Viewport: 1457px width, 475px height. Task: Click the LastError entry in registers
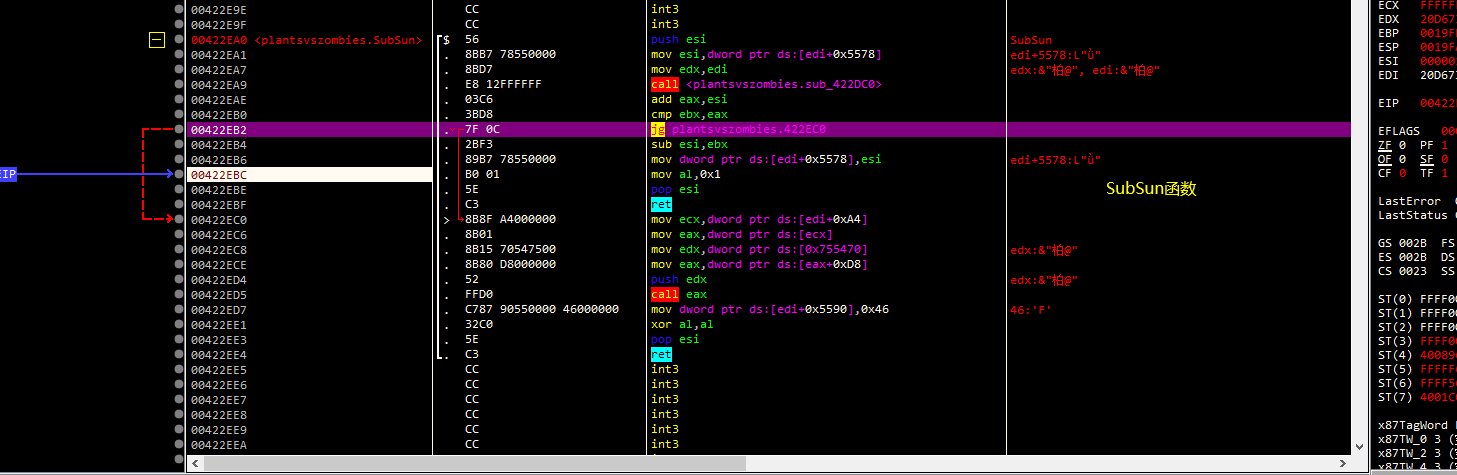point(1417,202)
